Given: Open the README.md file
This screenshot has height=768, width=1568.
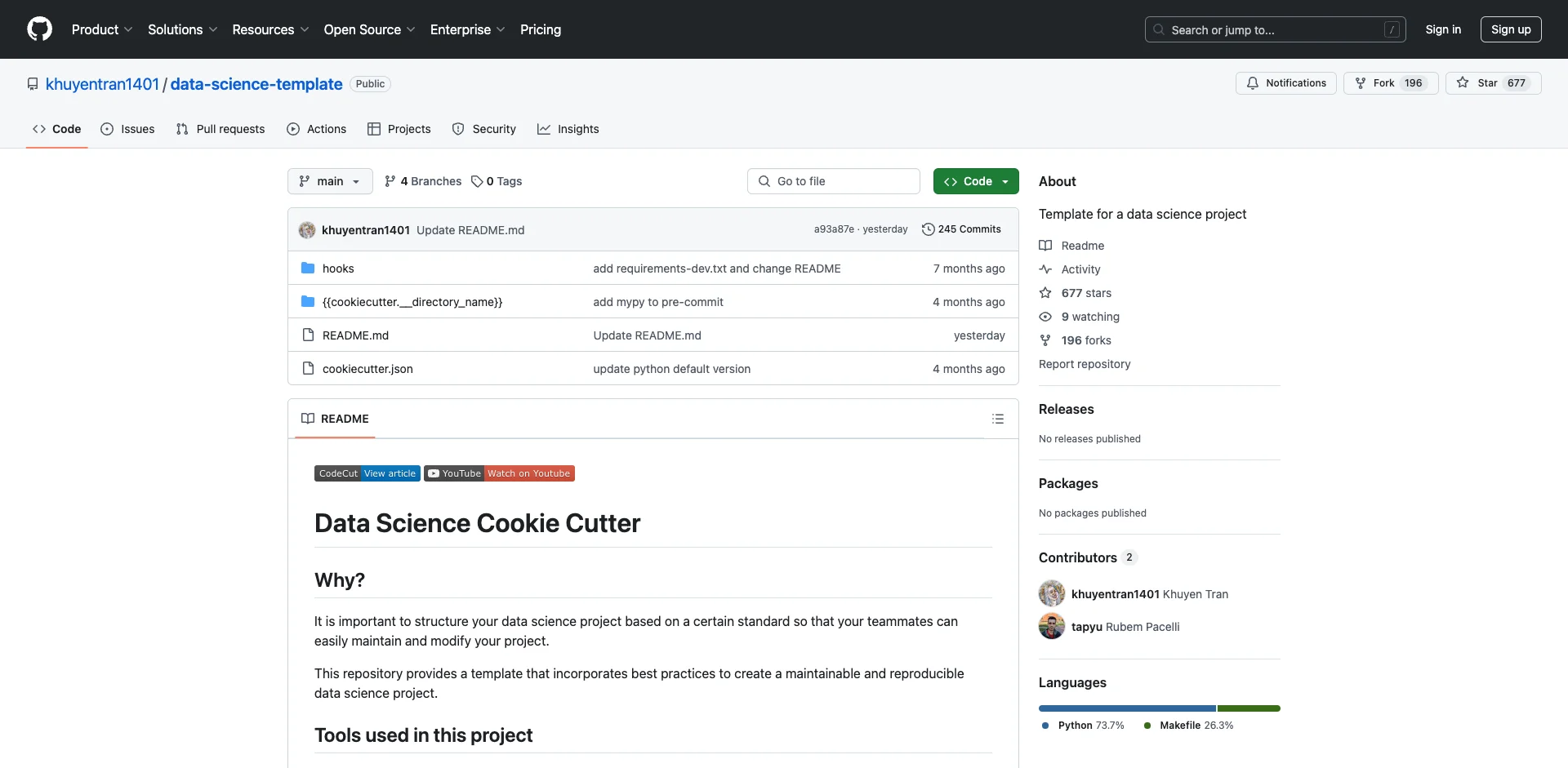Looking at the screenshot, I should [355, 335].
